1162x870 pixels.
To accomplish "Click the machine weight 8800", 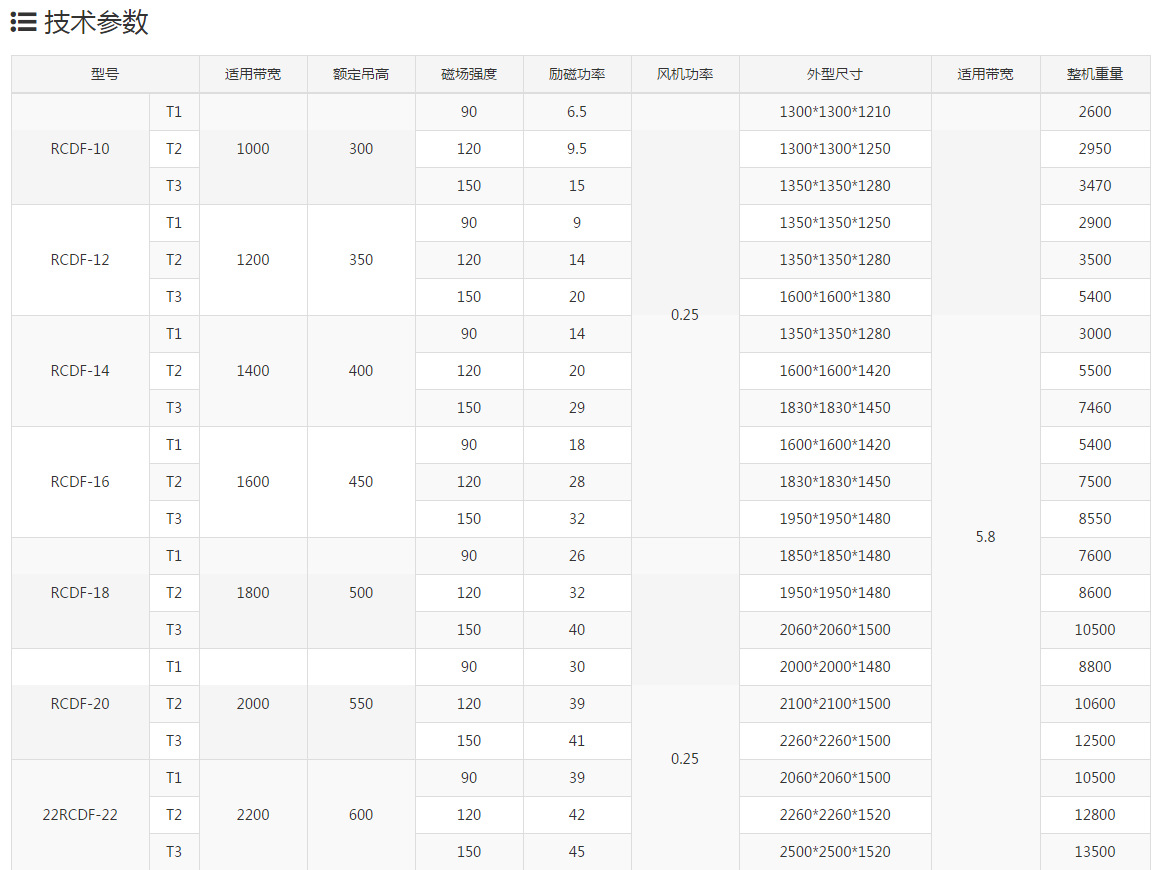I will [x=1095, y=667].
